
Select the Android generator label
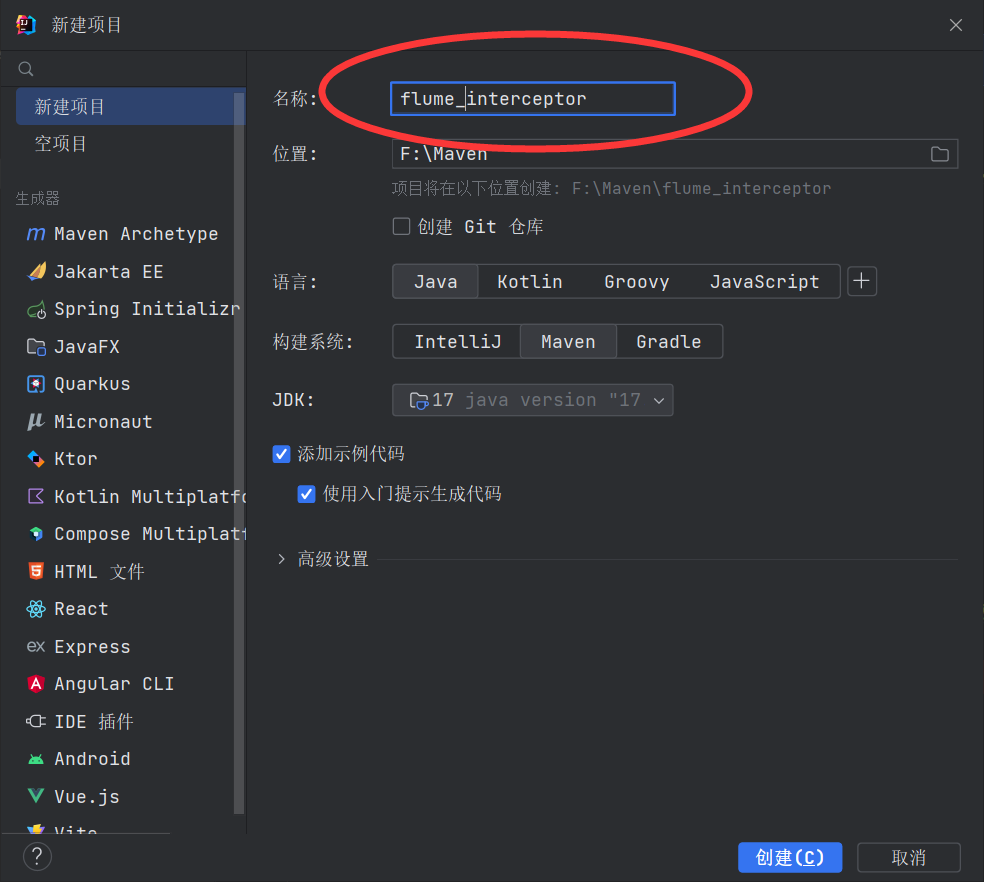pyautogui.click(x=92, y=759)
